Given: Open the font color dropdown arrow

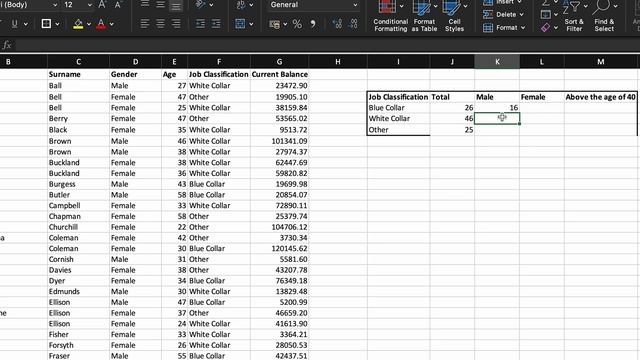Looking at the screenshot, I should click(x=111, y=24).
